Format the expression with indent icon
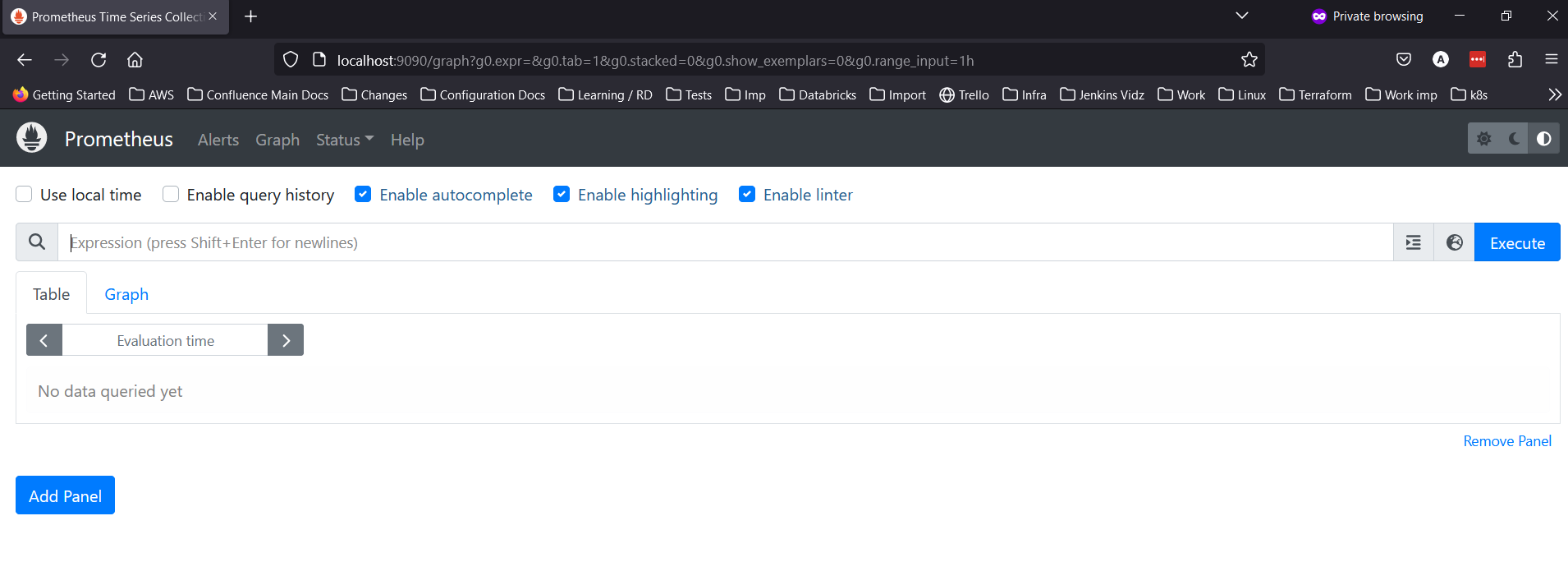The image size is (1568, 585). tap(1414, 242)
